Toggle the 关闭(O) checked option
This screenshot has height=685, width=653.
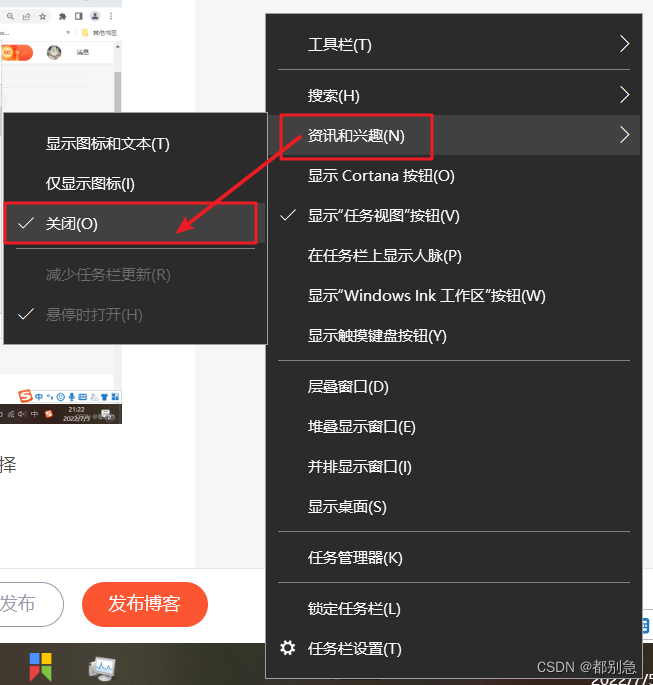click(130, 223)
